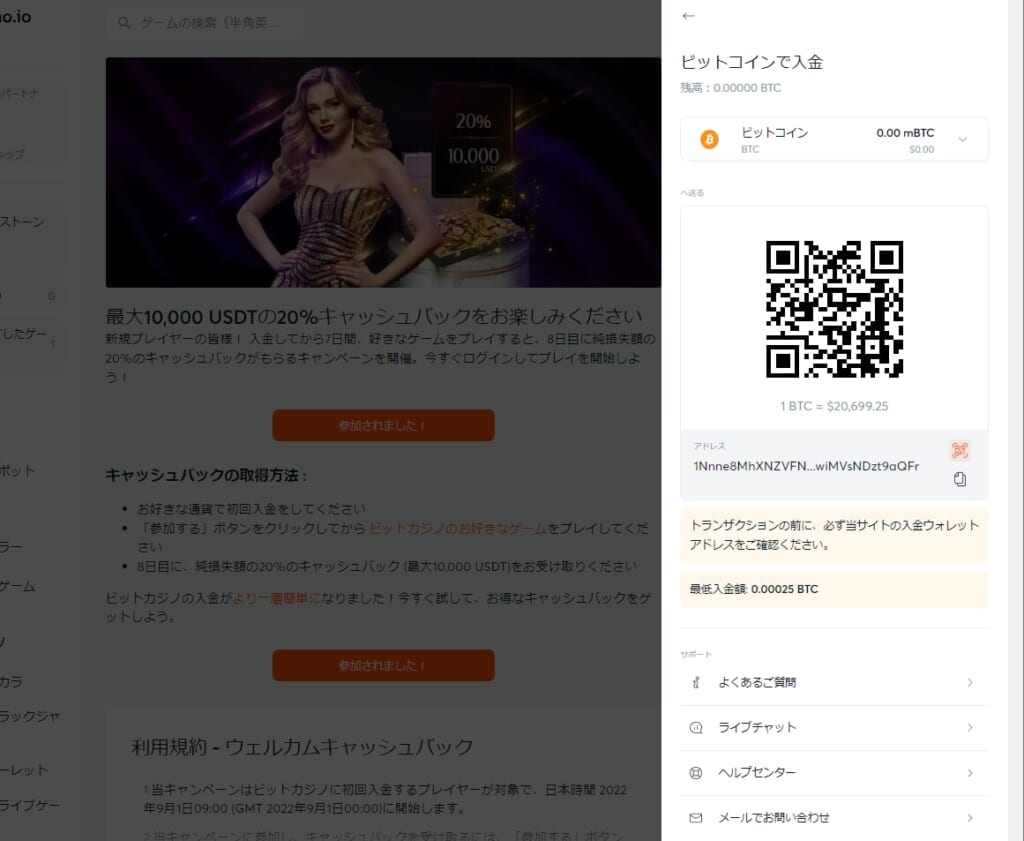Expand chevron beside メールでお問い合わせ

click(x=970, y=818)
